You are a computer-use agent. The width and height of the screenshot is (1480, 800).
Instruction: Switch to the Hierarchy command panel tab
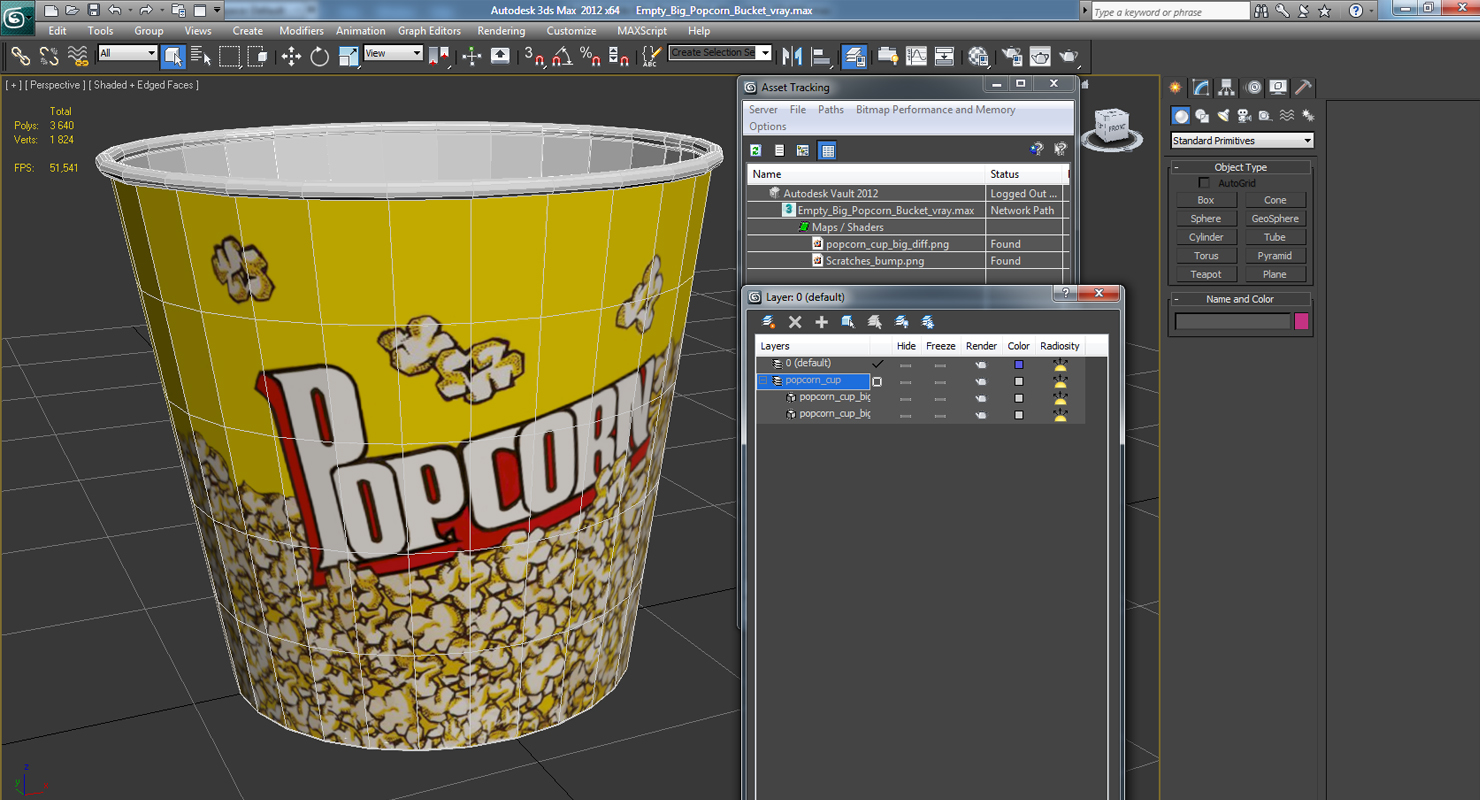[x=1227, y=88]
